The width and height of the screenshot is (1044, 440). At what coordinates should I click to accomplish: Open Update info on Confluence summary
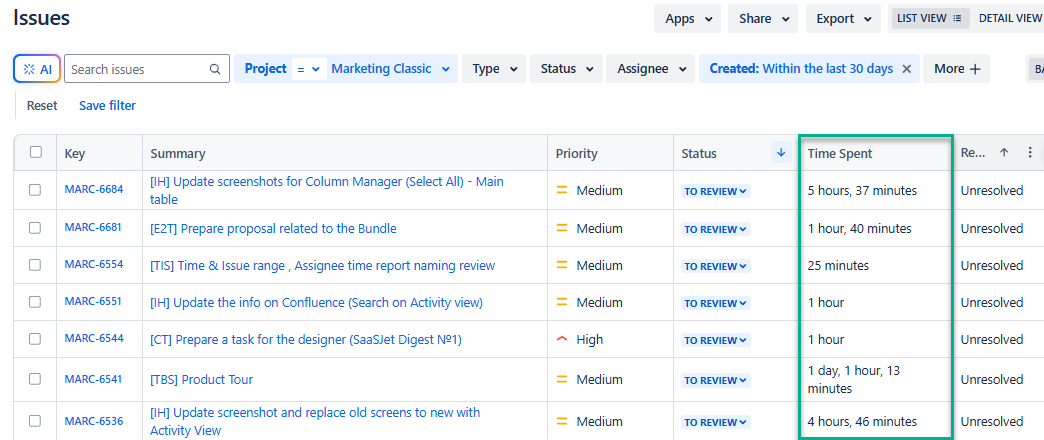pos(316,302)
